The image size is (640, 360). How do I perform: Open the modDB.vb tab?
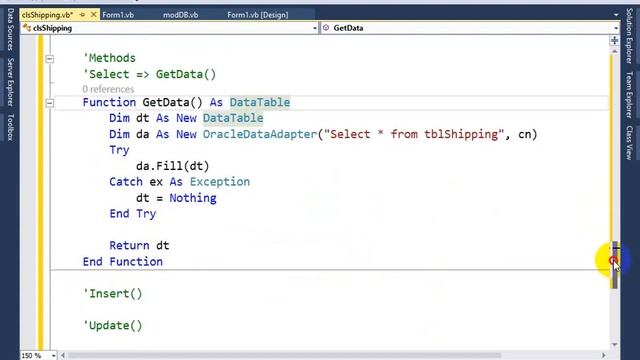180,15
